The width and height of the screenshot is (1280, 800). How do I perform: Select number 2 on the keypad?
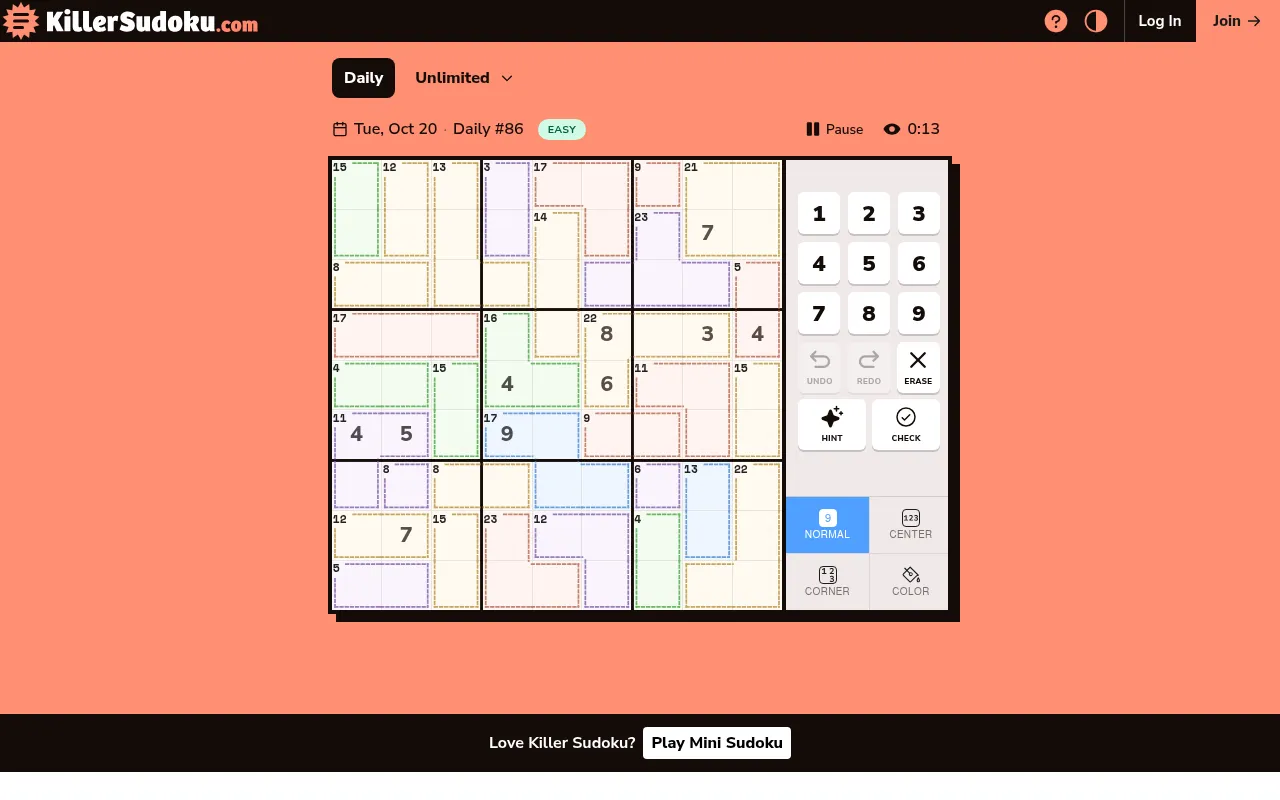[869, 213]
